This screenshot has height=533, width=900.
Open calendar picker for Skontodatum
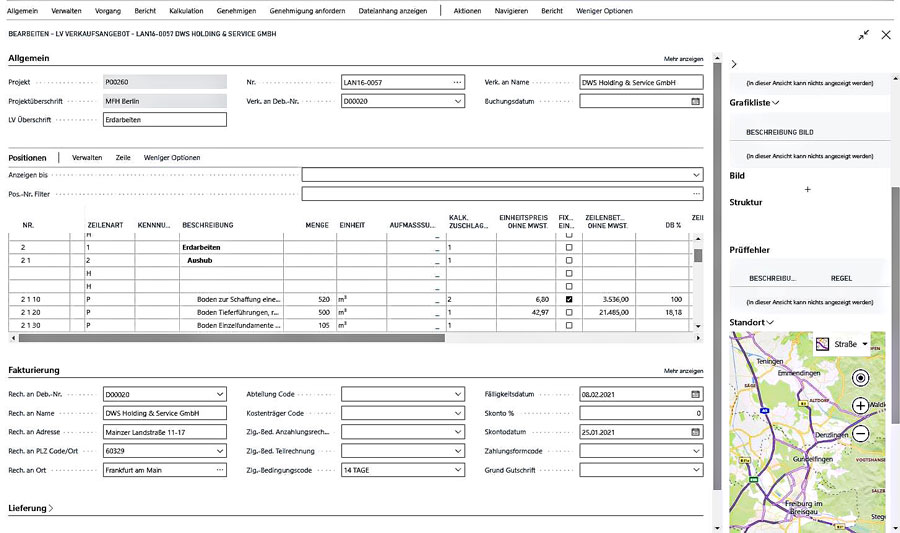tap(695, 432)
